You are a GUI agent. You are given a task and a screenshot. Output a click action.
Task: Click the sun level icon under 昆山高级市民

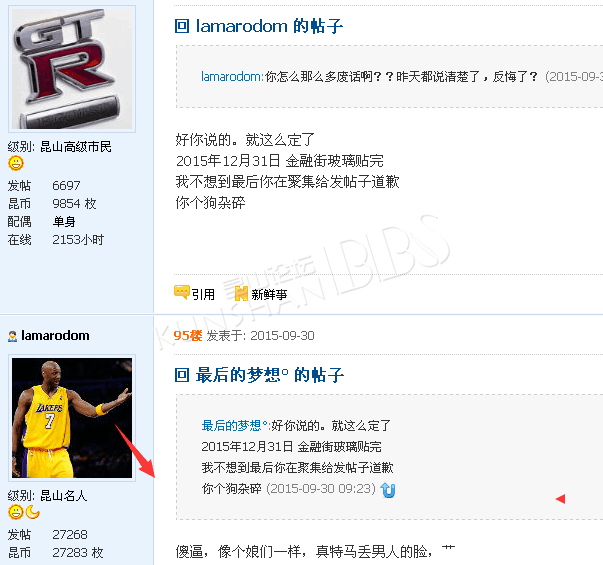click(x=16, y=163)
